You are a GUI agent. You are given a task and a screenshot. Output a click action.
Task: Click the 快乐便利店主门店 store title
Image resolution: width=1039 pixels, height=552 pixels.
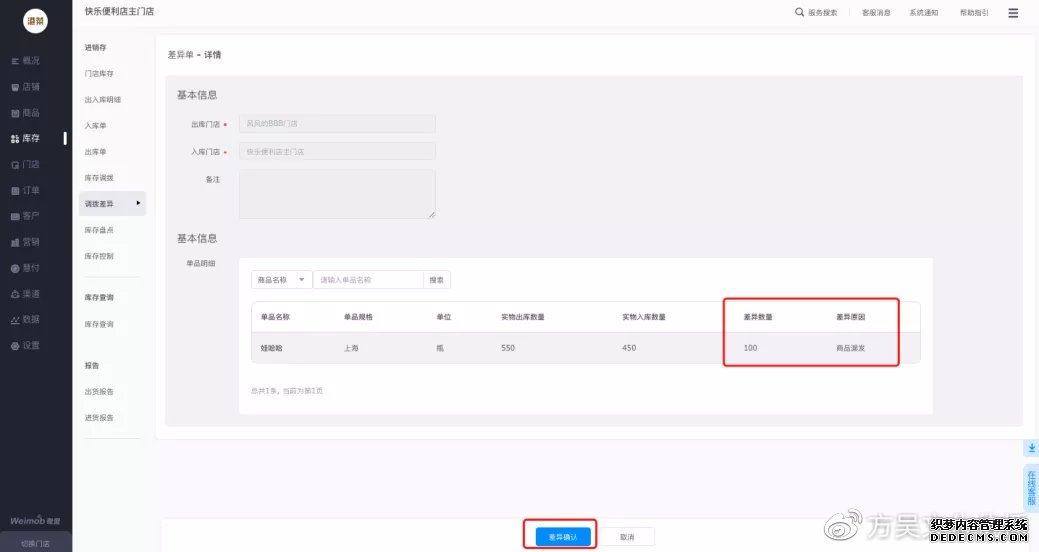click(119, 11)
